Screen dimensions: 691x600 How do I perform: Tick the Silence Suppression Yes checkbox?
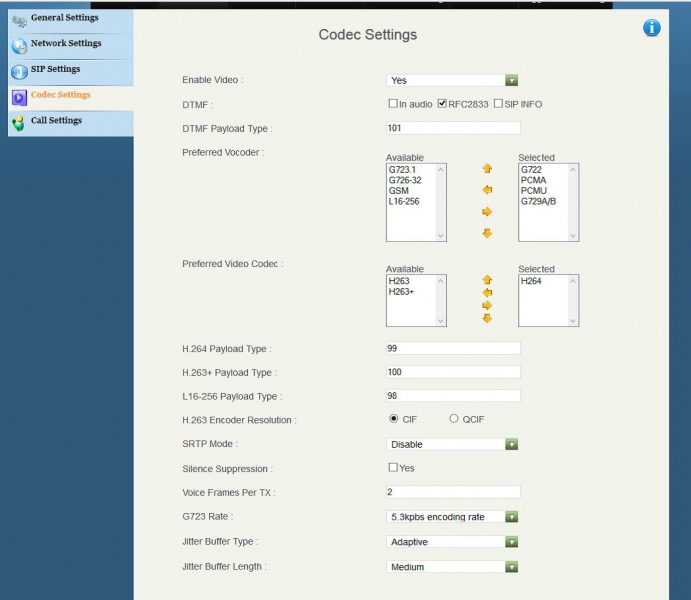(393, 467)
